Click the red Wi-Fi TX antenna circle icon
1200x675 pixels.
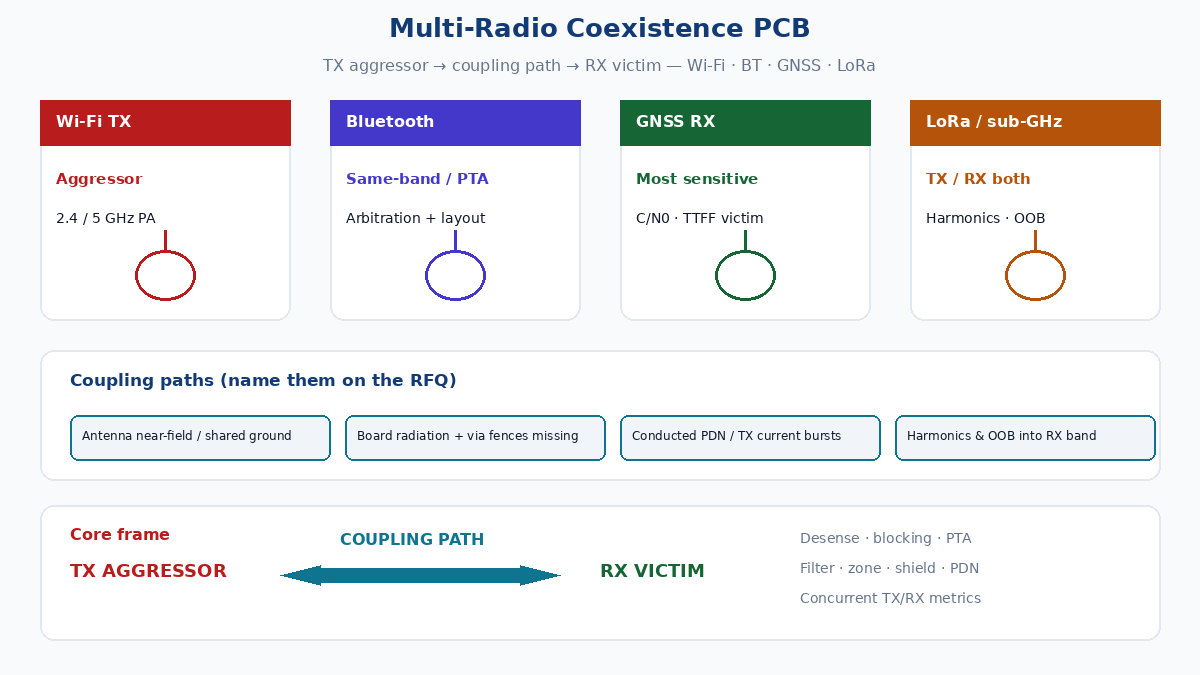point(165,275)
